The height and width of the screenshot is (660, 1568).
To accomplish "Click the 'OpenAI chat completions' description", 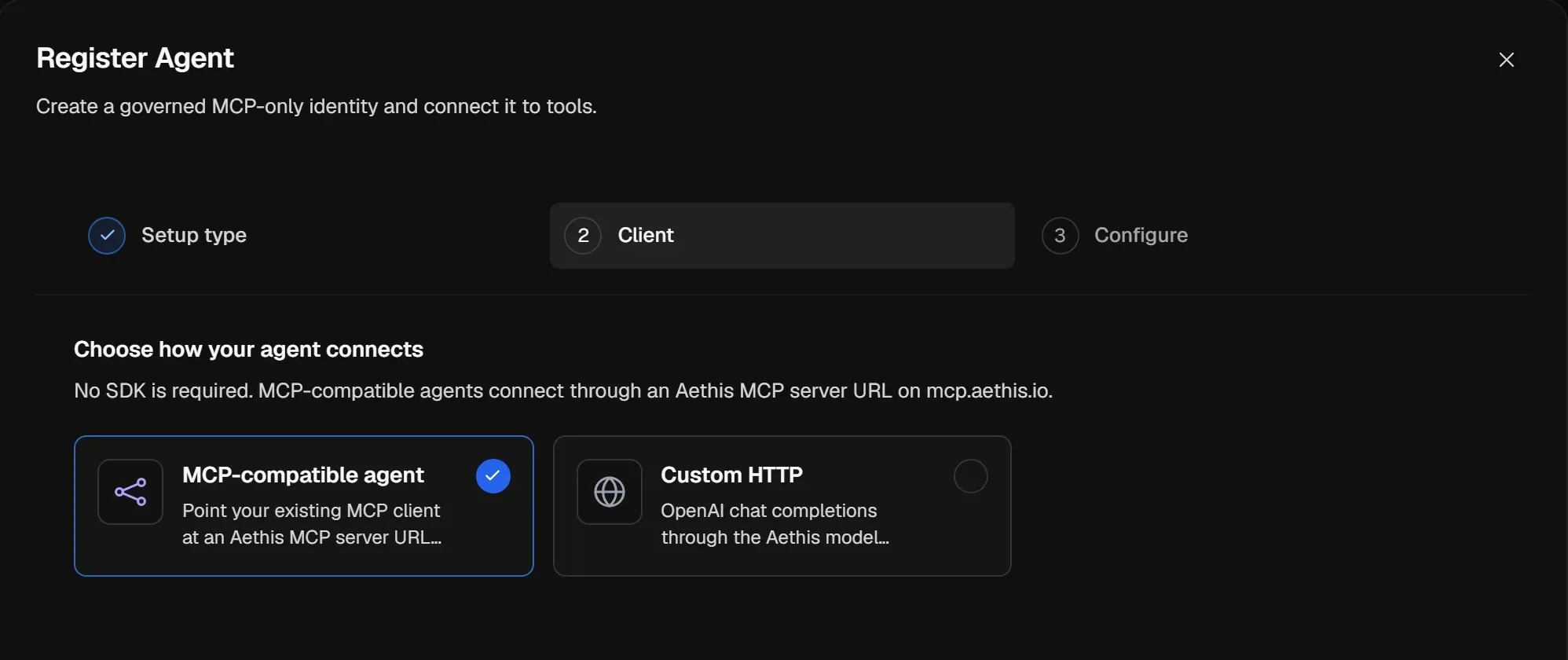I will (x=775, y=524).
